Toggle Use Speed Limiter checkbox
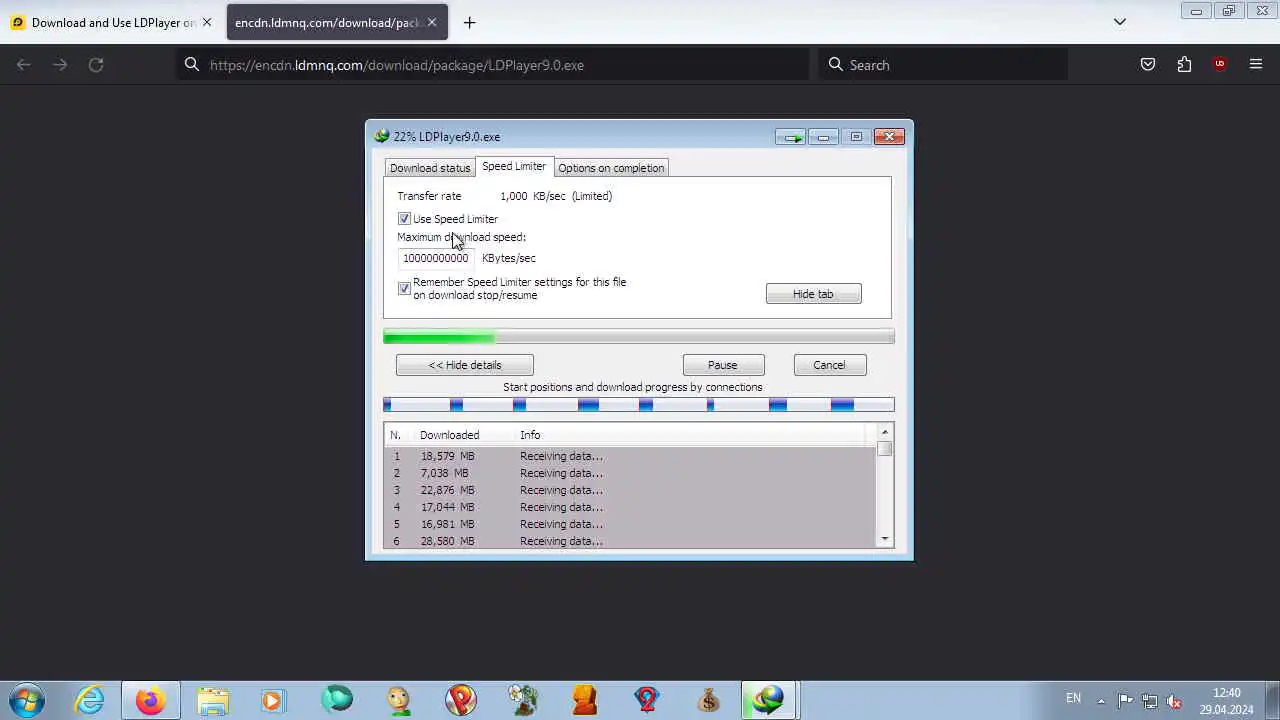This screenshot has width=1280, height=720. 404,219
